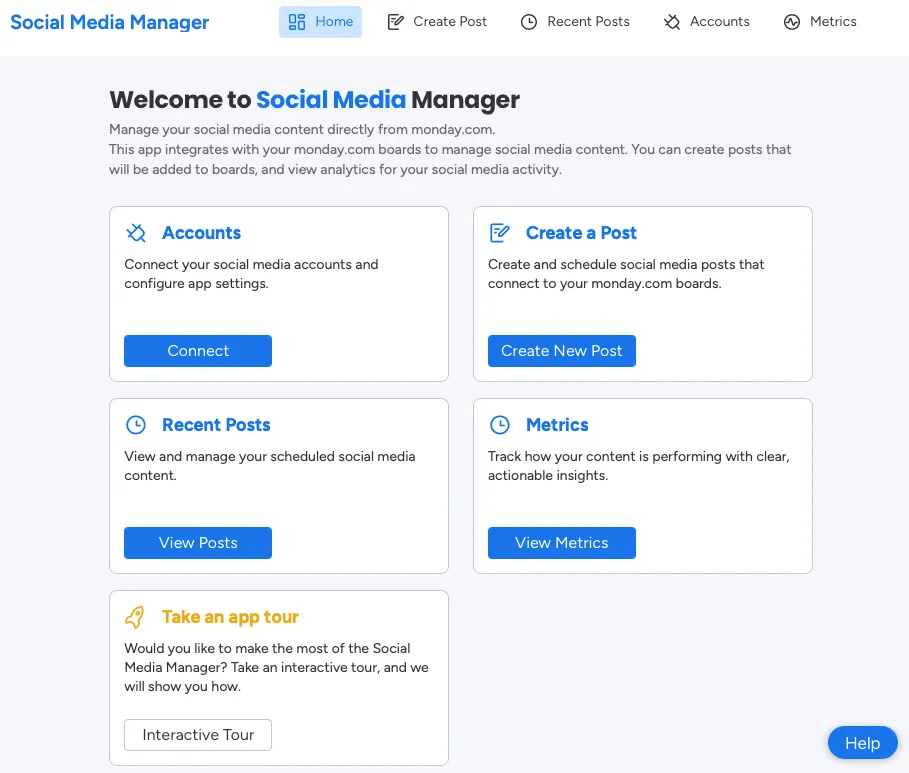
Task: Click the Accounts card heading
Action: 201,233
